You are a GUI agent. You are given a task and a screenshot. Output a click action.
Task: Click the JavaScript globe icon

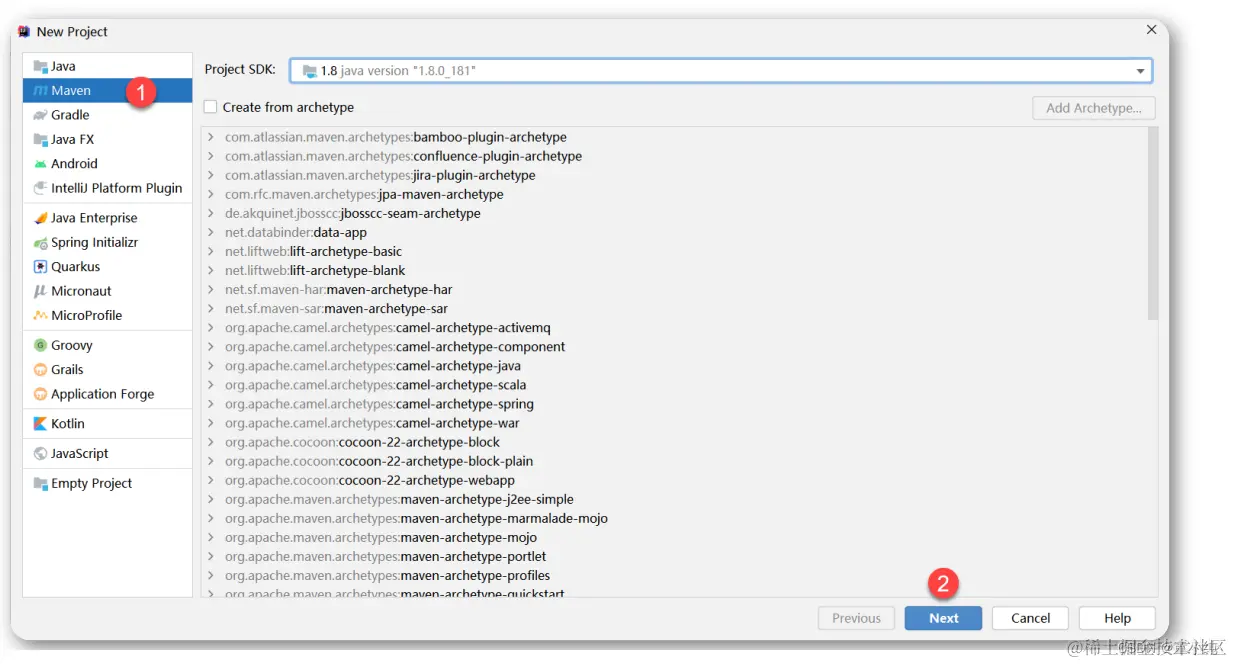tap(40, 454)
